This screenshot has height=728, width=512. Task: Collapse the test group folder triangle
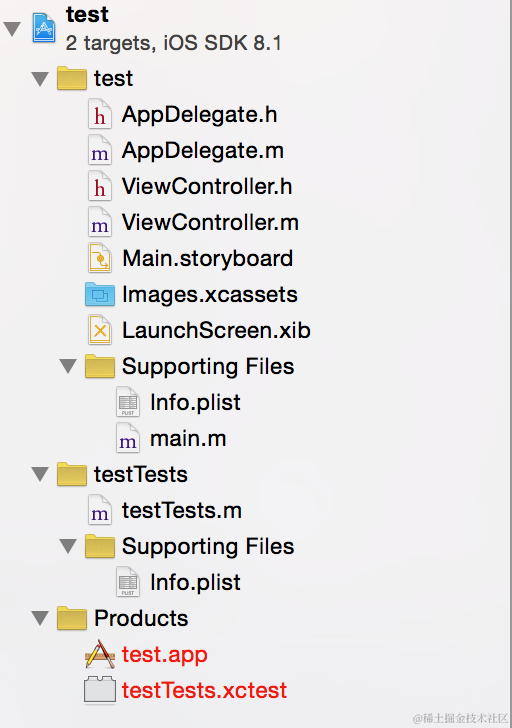pos(40,78)
